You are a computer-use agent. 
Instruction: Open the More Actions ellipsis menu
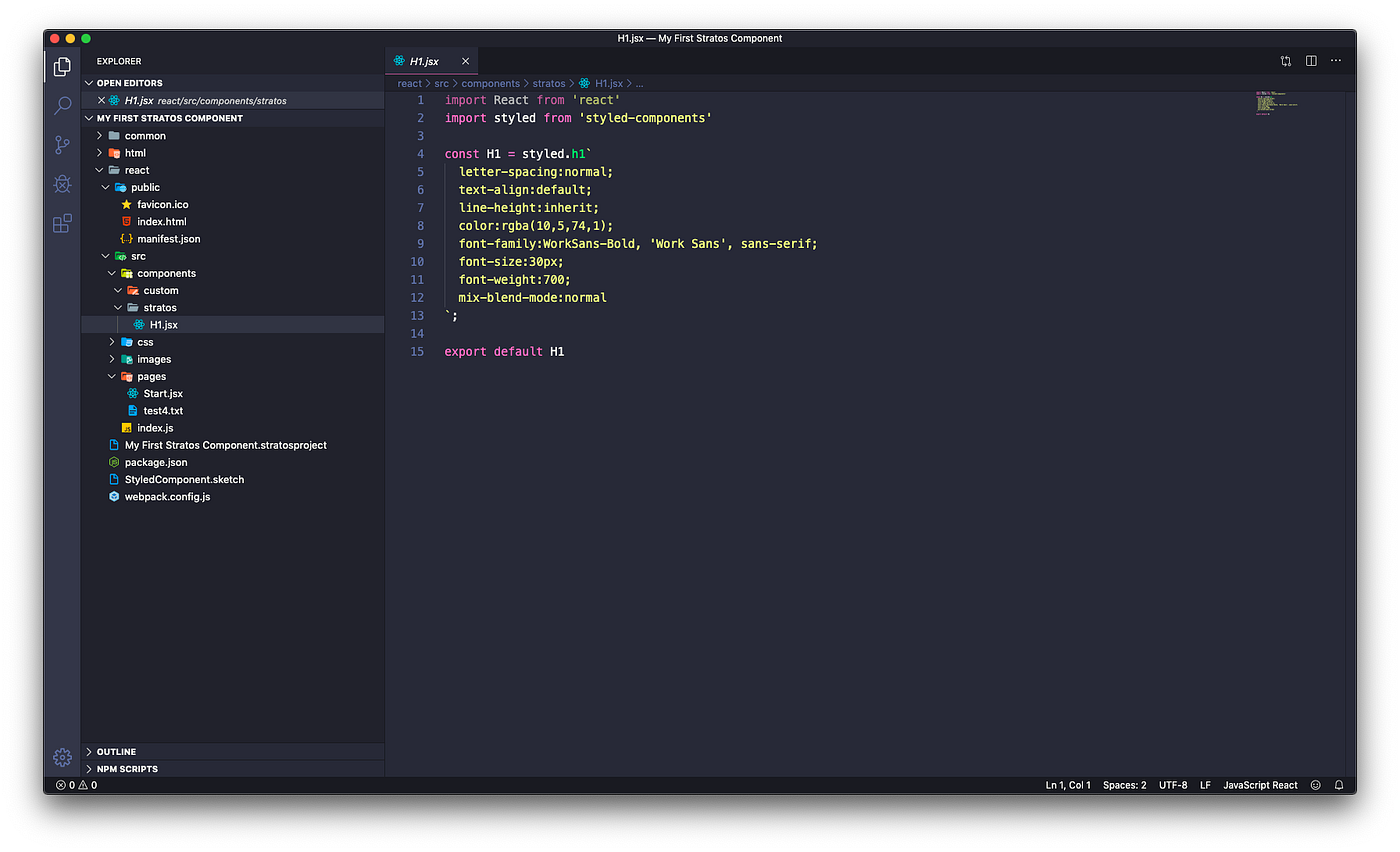[1336, 60]
